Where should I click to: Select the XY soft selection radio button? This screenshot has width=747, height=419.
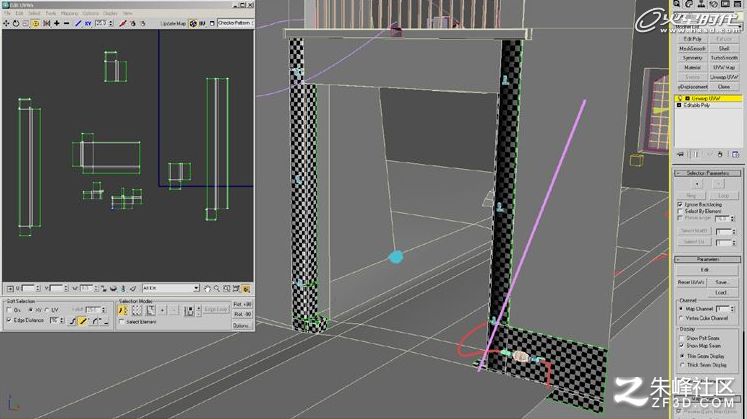30,310
